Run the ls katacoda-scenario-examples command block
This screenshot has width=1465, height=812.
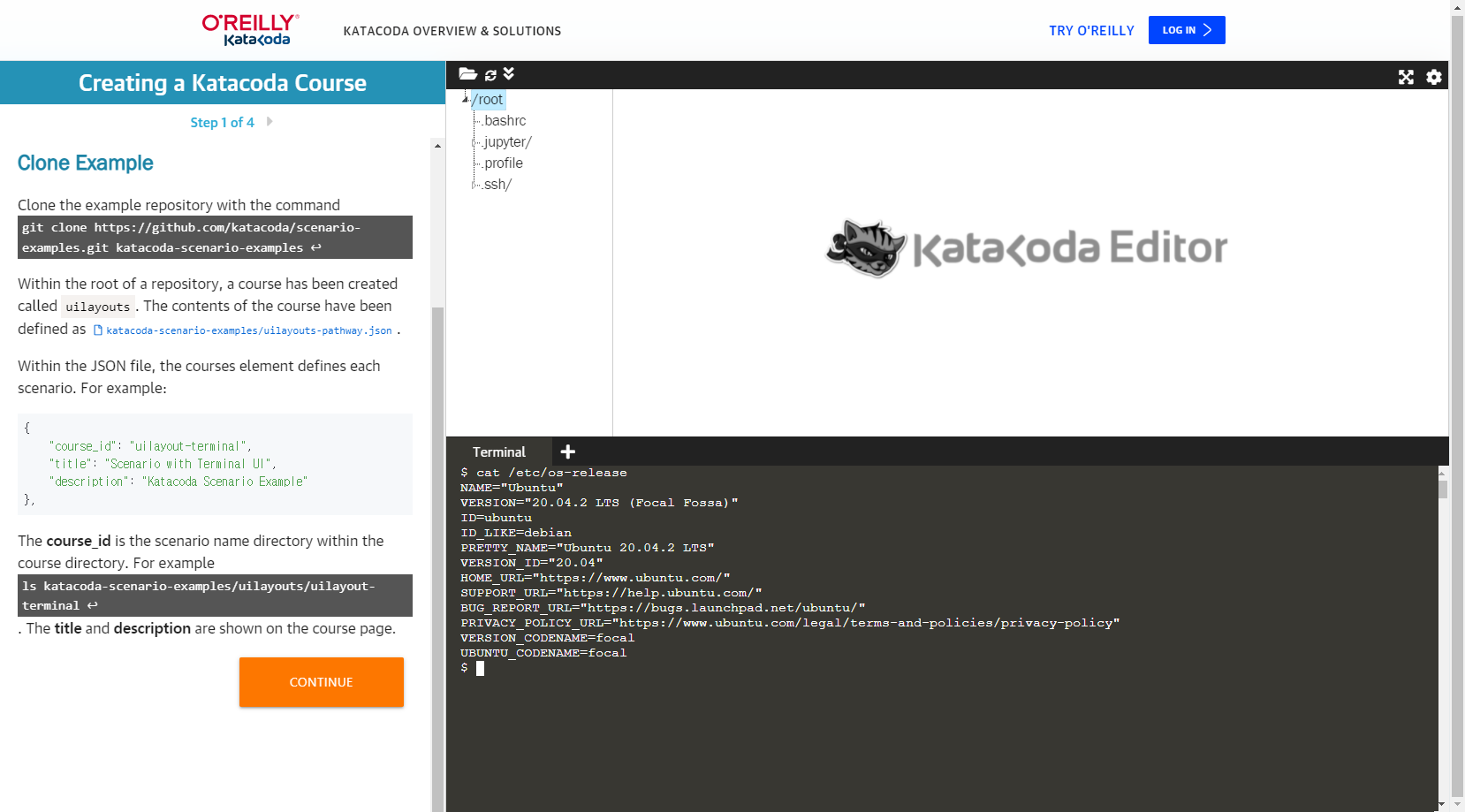(x=215, y=596)
